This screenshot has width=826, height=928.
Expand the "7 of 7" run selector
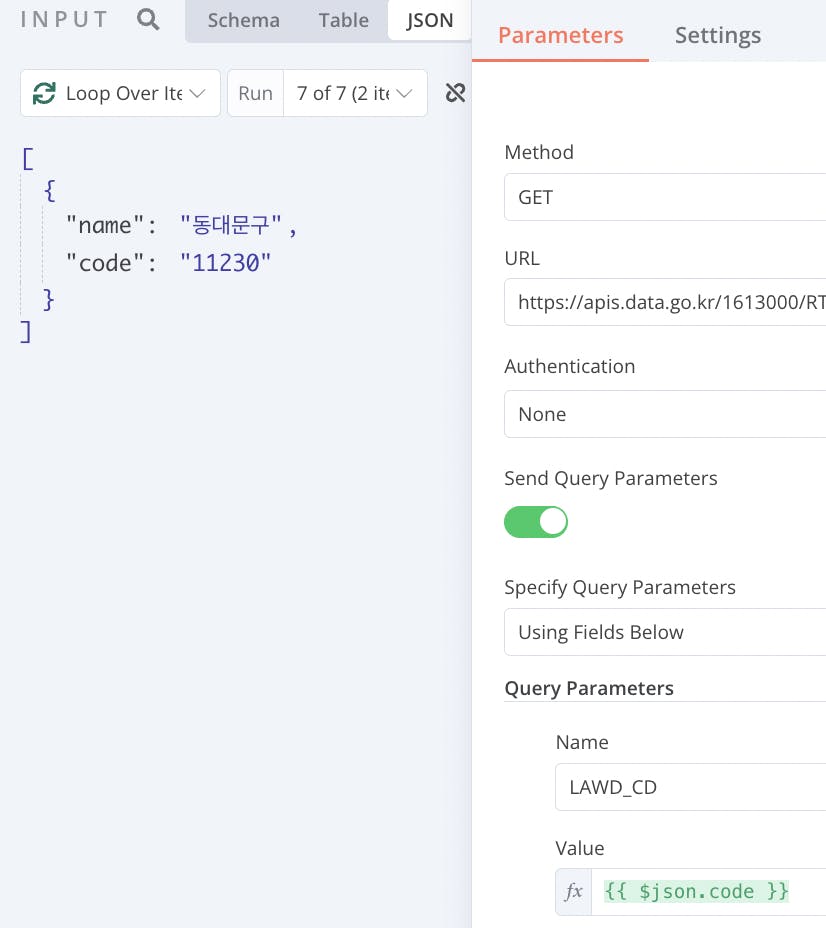pos(354,93)
